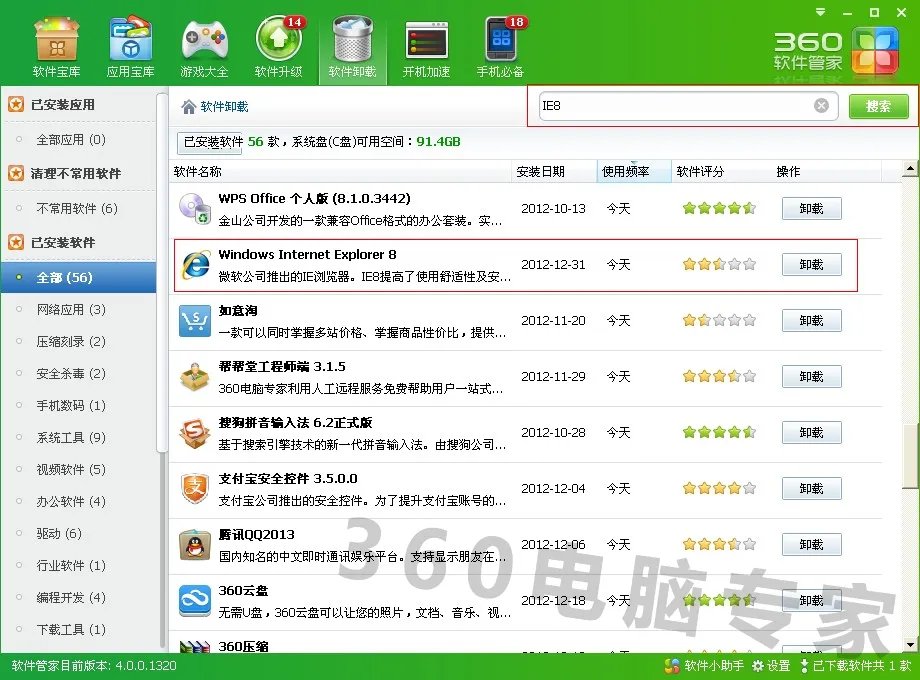Open 软件升级 with 14 updates badge
Image resolution: width=920 pixels, height=680 pixels.
pyautogui.click(x=278, y=44)
